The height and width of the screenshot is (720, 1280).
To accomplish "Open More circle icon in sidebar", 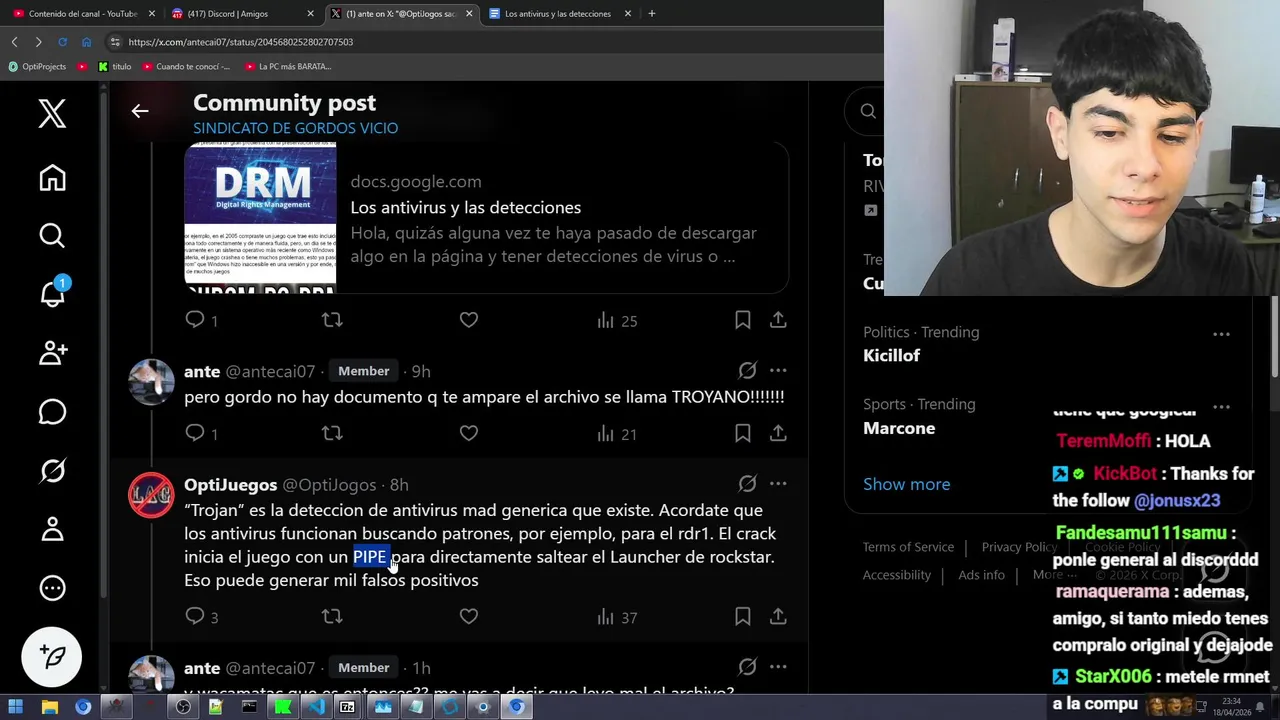I will coord(52,588).
